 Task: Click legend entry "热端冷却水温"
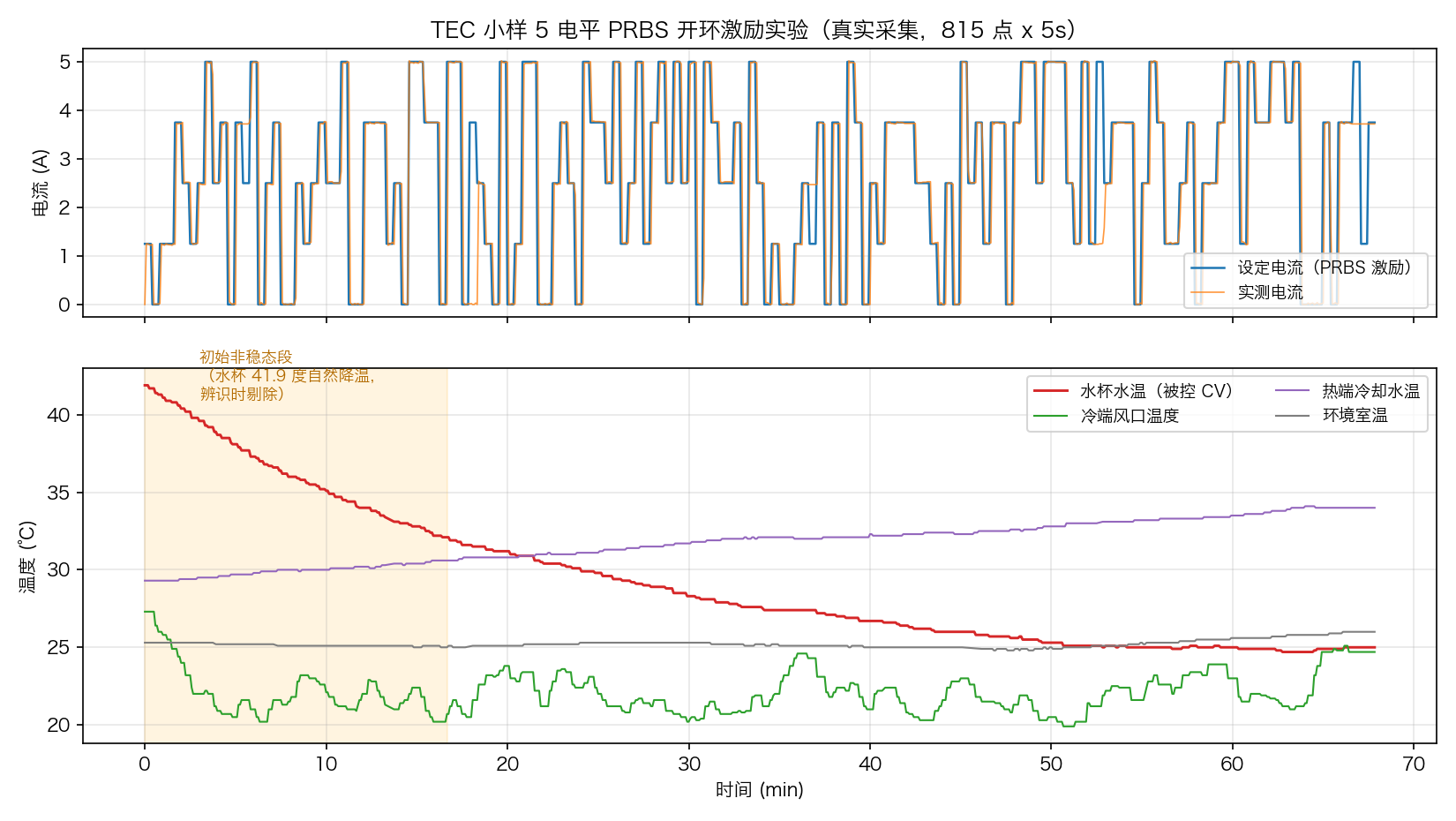pyautogui.click(x=1370, y=391)
